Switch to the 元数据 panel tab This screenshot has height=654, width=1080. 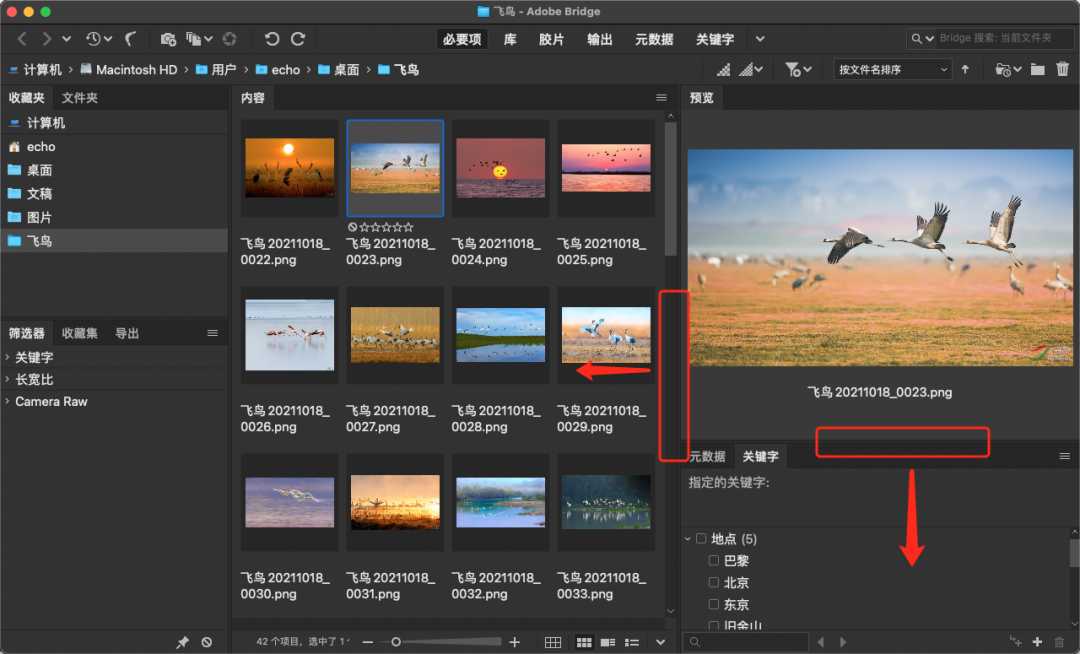coord(707,456)
